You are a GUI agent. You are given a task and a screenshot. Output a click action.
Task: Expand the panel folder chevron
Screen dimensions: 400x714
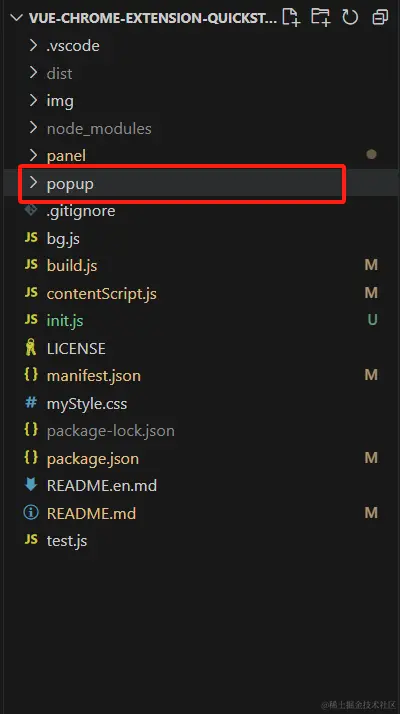tap(33, 155)
